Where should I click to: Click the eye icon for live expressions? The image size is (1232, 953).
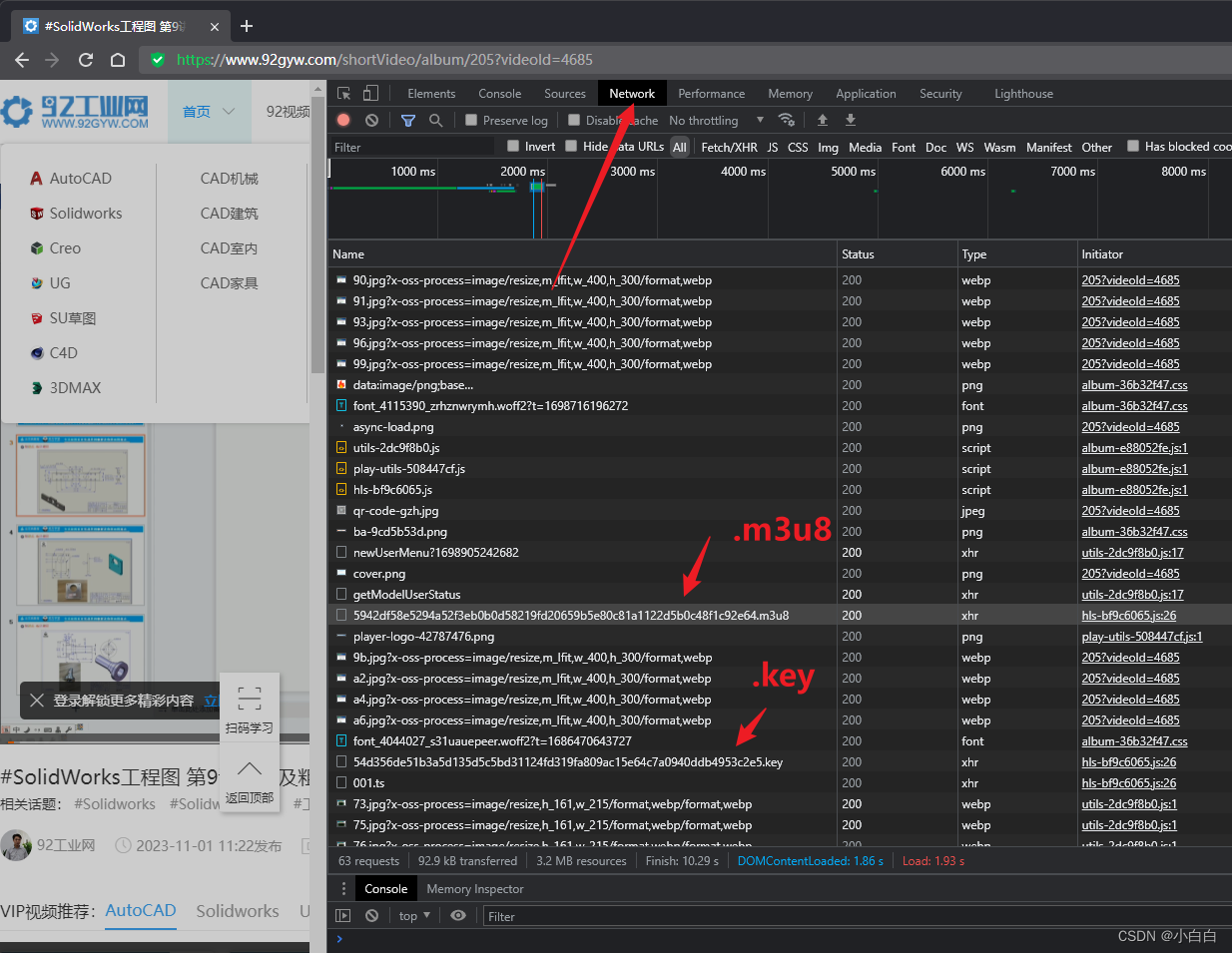pos(458,916)
